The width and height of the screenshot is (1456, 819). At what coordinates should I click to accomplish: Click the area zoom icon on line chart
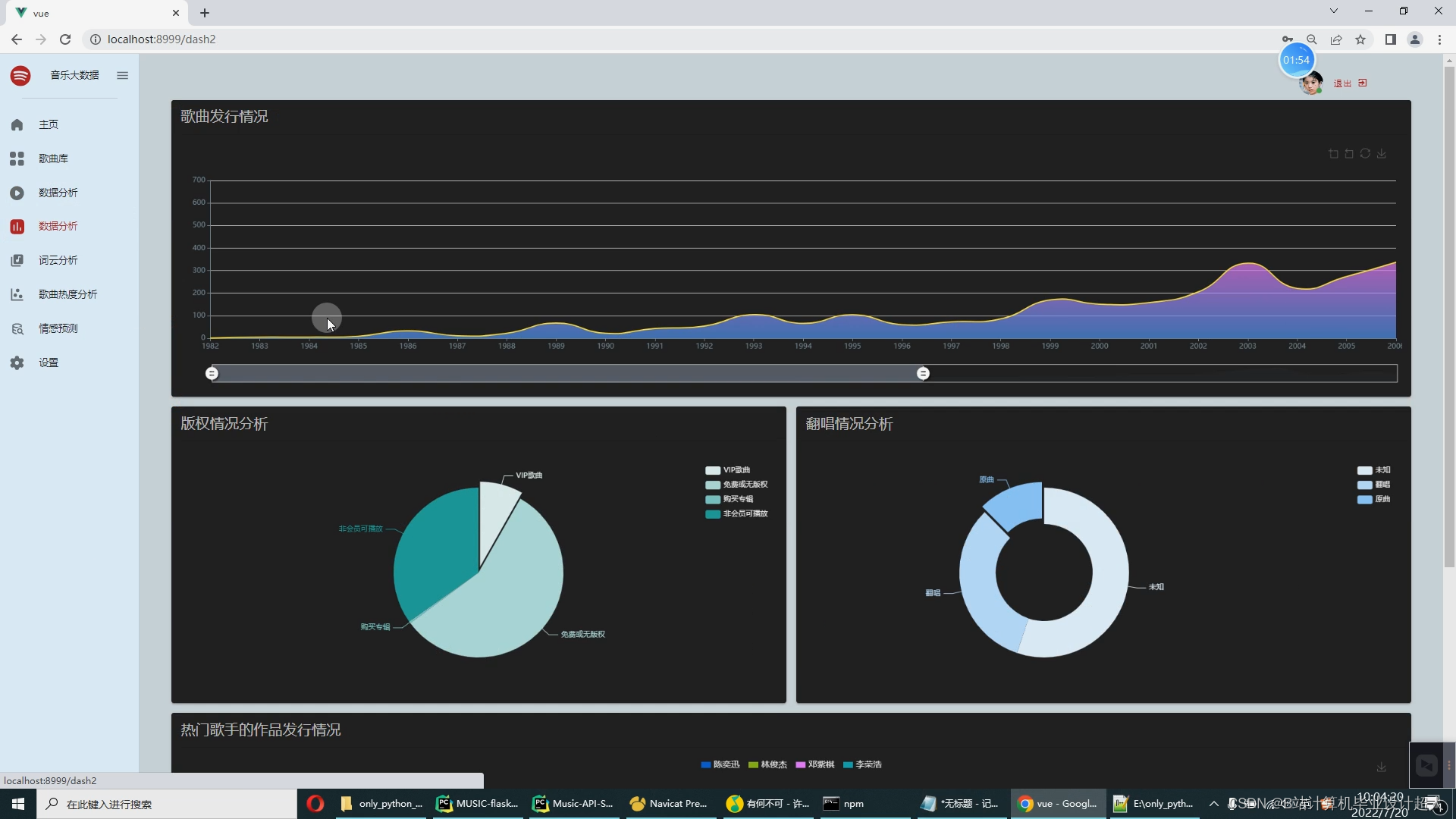[1333, 154]
